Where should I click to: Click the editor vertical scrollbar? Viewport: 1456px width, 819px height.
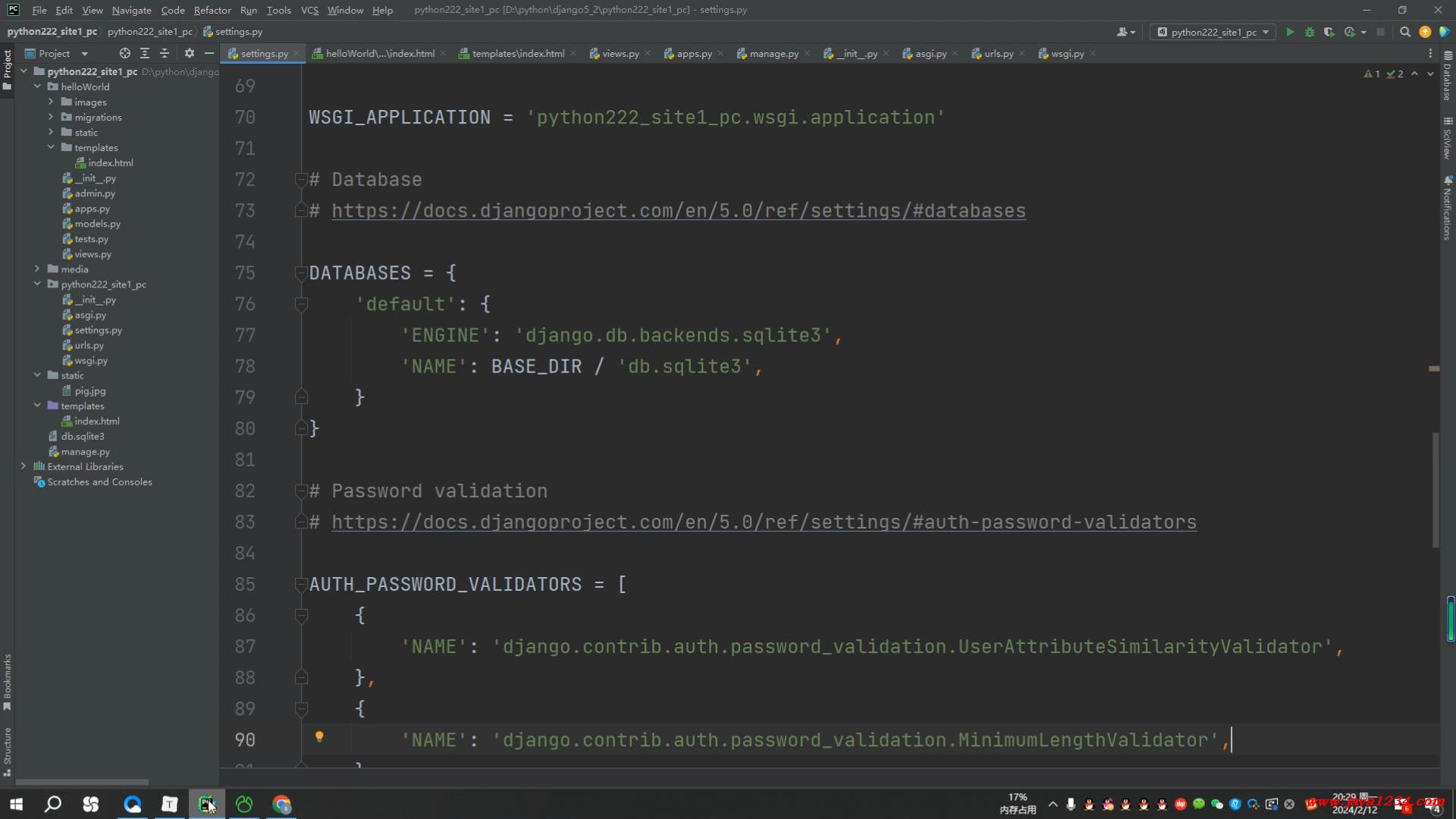1436,490
